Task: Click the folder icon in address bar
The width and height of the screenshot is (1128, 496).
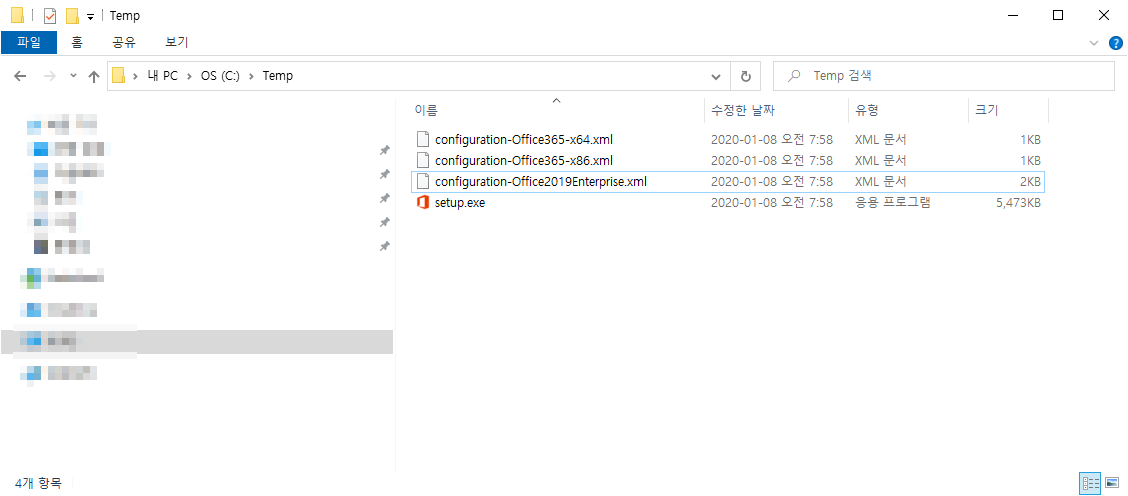Action: point(119,75)
